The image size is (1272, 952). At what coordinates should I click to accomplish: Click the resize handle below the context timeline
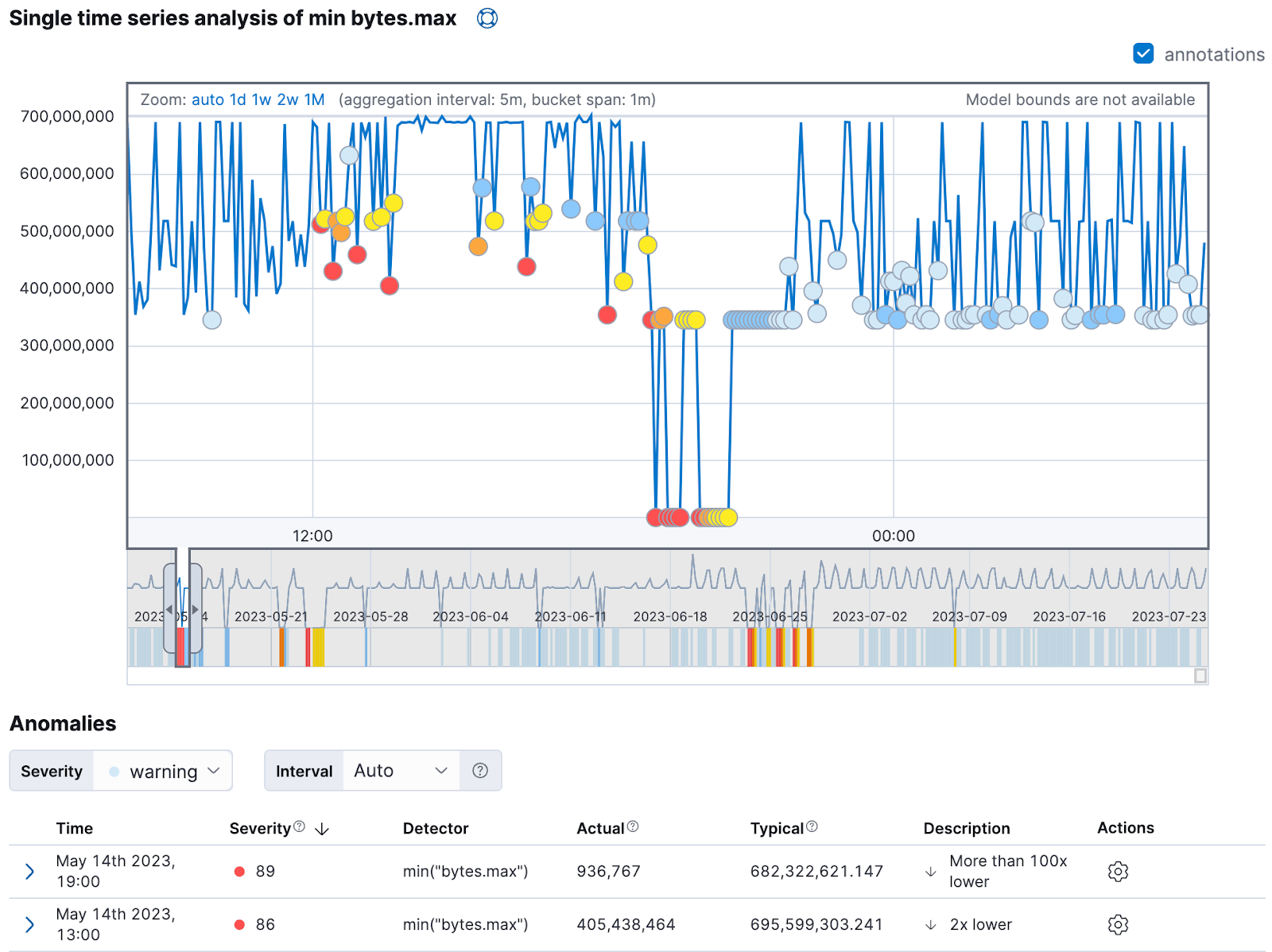pyautogui.click(x=1200, y=676)
